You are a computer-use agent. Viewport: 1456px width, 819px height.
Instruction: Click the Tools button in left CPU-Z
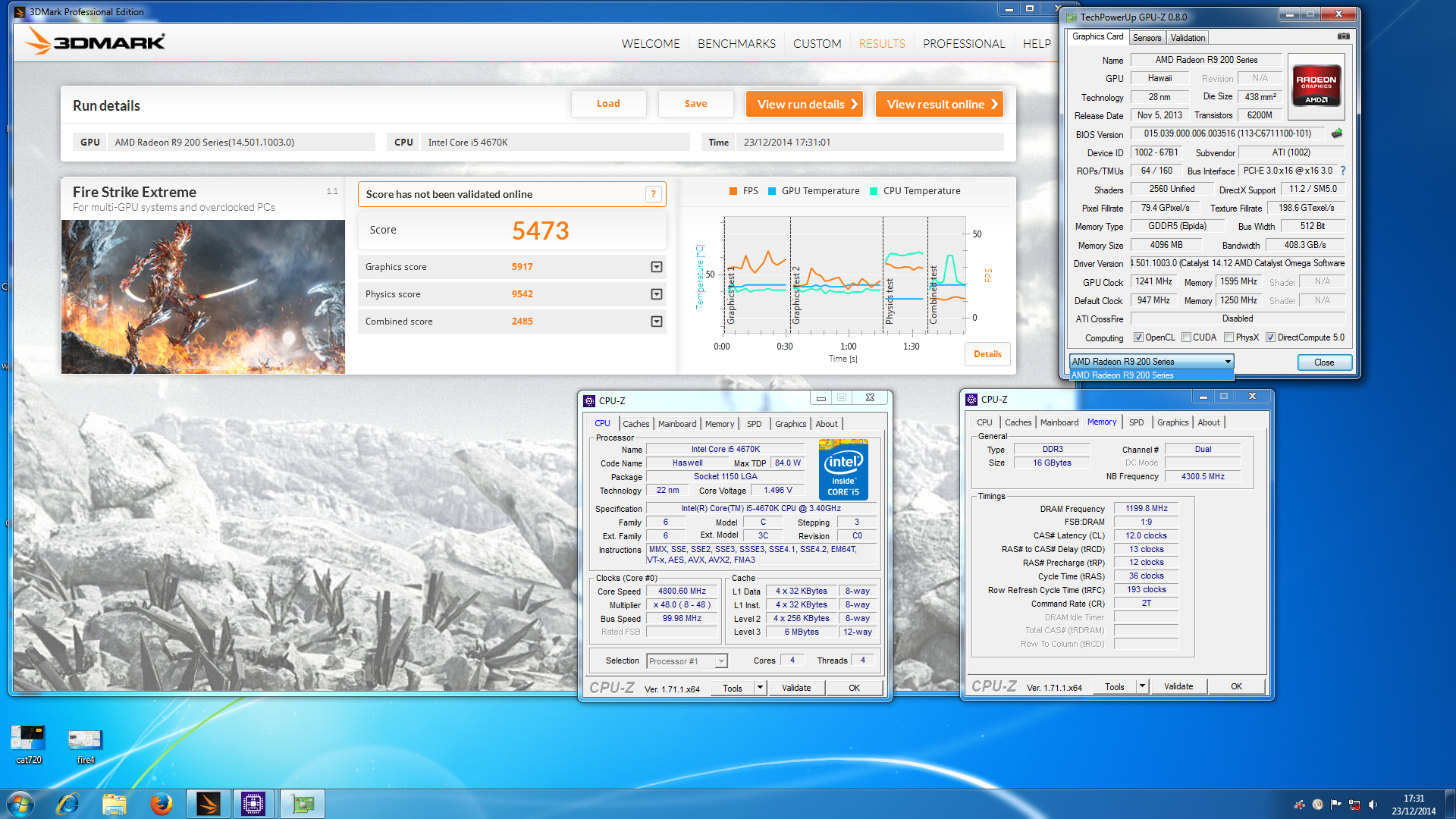tap(733, 688)
